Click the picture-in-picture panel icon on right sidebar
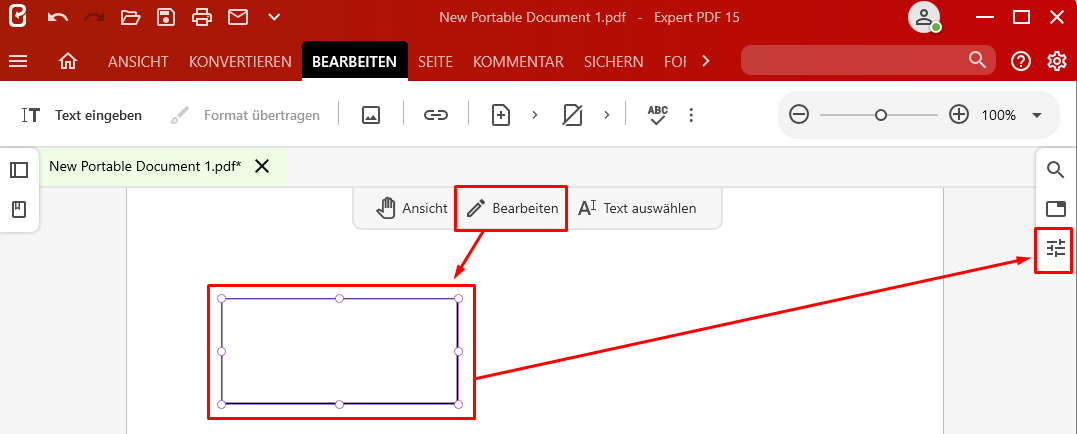Image resolution: width=1077 pixels, height=434 pixels. [x=1056, y=209]
